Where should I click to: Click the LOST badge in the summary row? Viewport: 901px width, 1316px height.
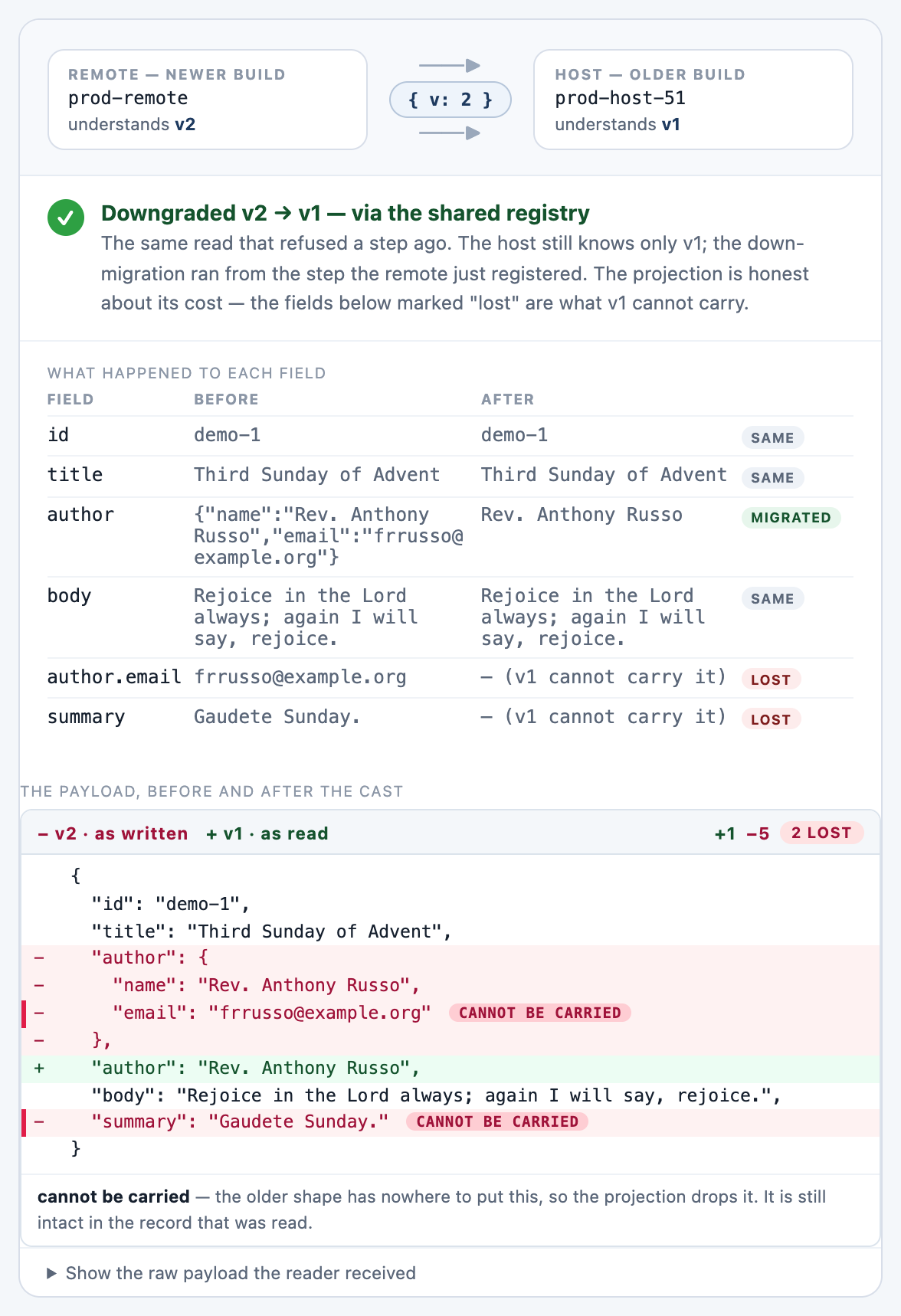tap(771, 720)
